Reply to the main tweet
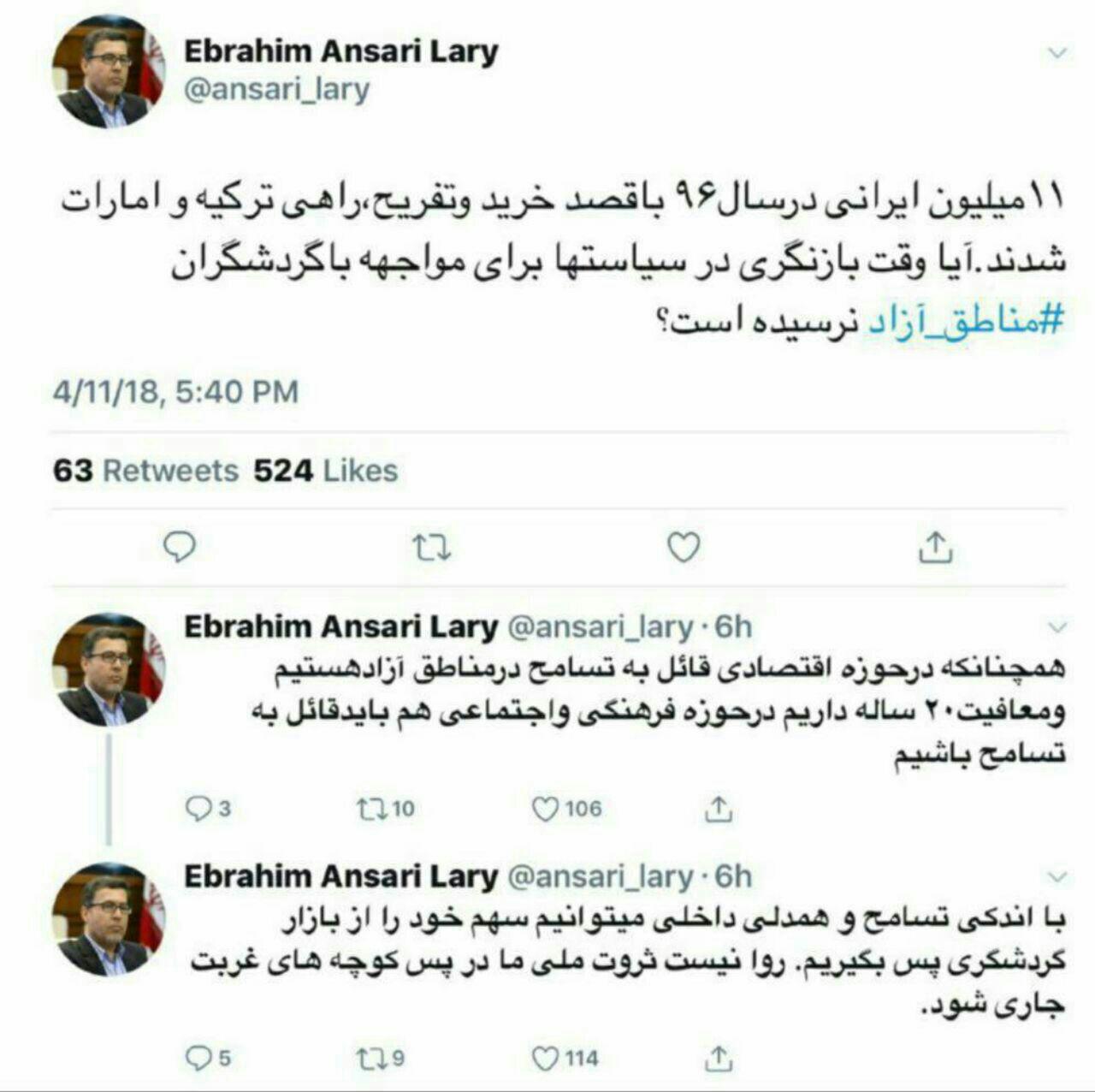Image resolution: width=1095 pixels, height=1092 pixels. tap(180, 548)
